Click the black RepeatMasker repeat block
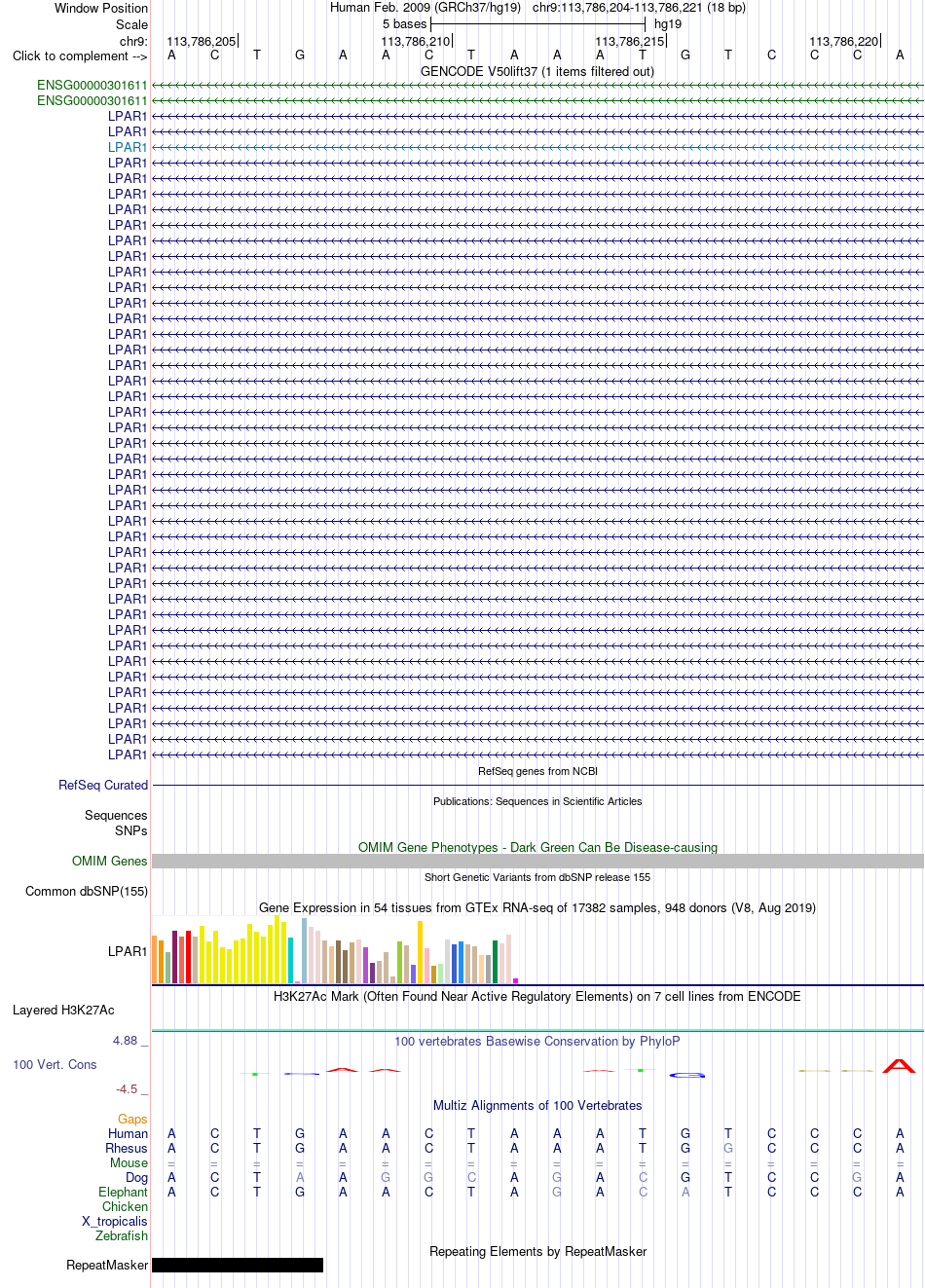 238,1265
